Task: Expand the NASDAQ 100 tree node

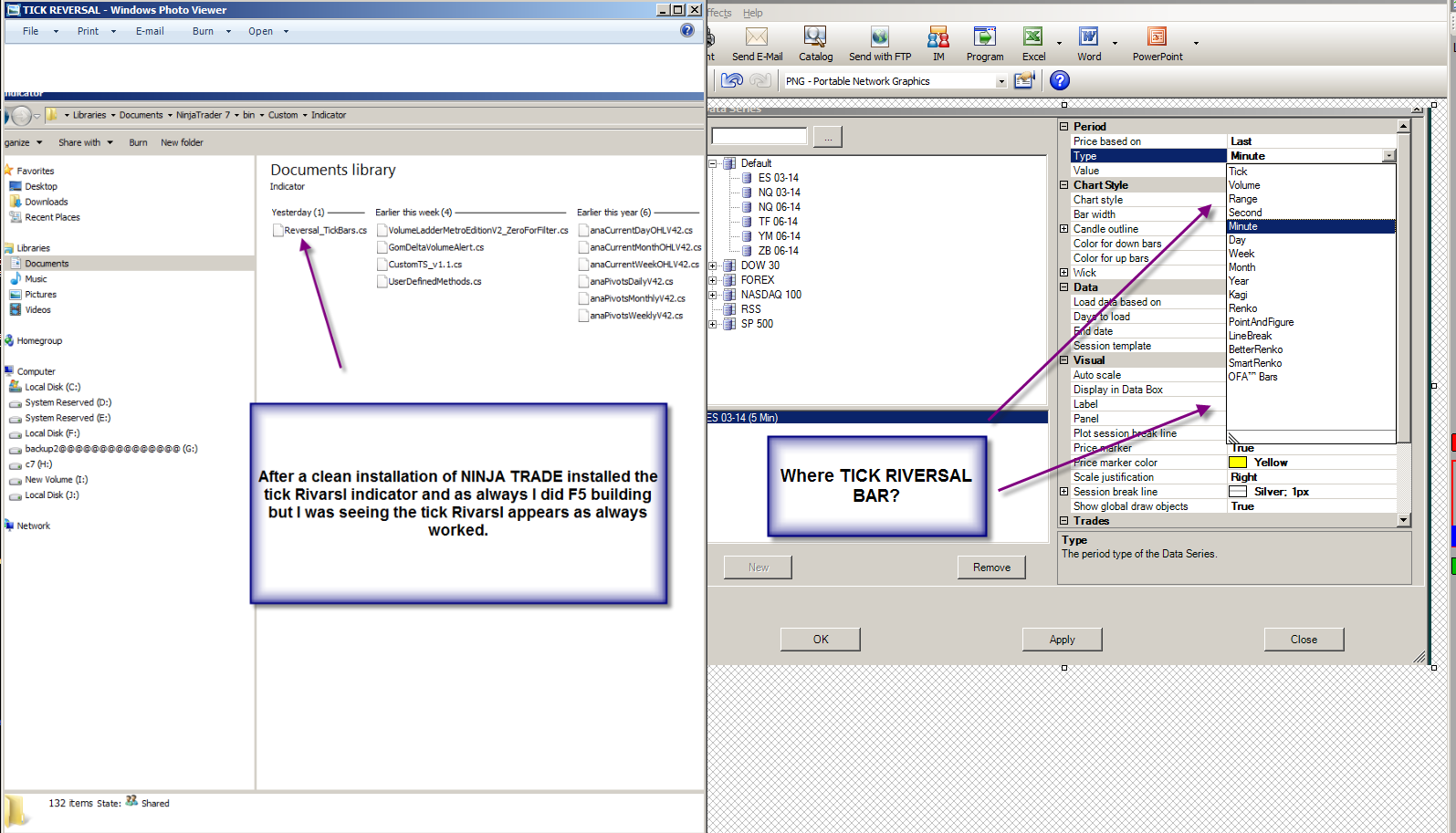Action: 713,295
